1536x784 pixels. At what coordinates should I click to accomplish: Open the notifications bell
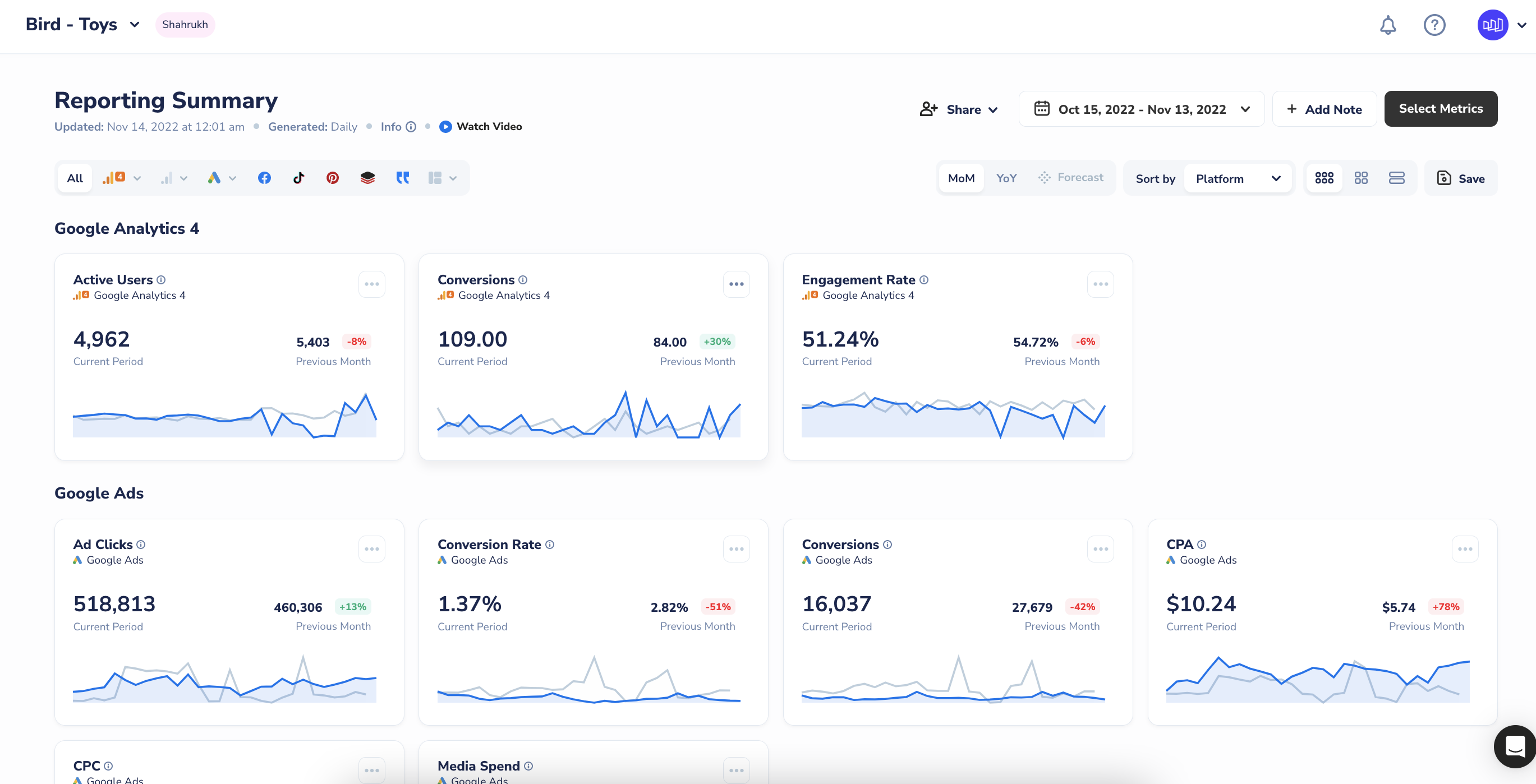pos(1387,25)
